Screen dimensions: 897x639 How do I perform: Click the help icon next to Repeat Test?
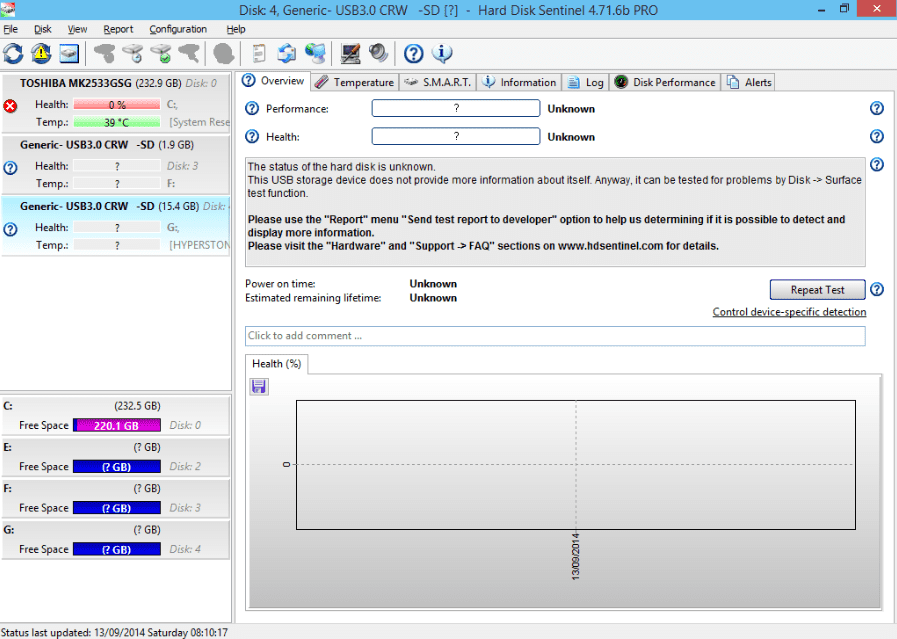pos(876,289)
